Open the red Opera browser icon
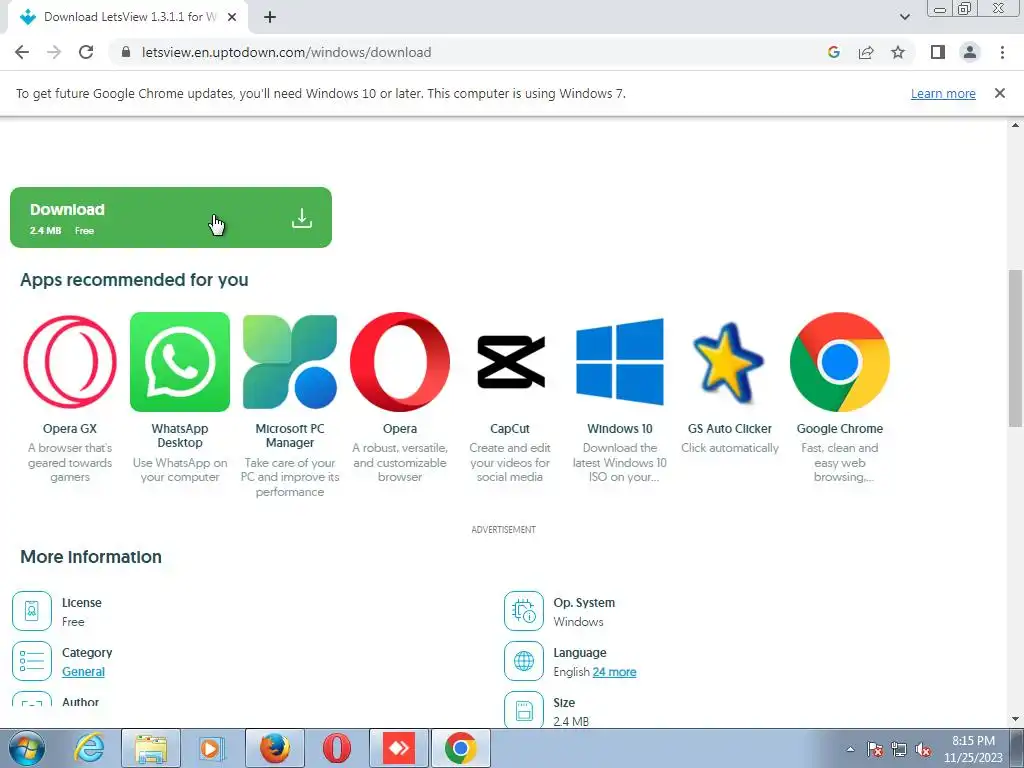Screen dimensions: 1024x768 click(400, 362)
